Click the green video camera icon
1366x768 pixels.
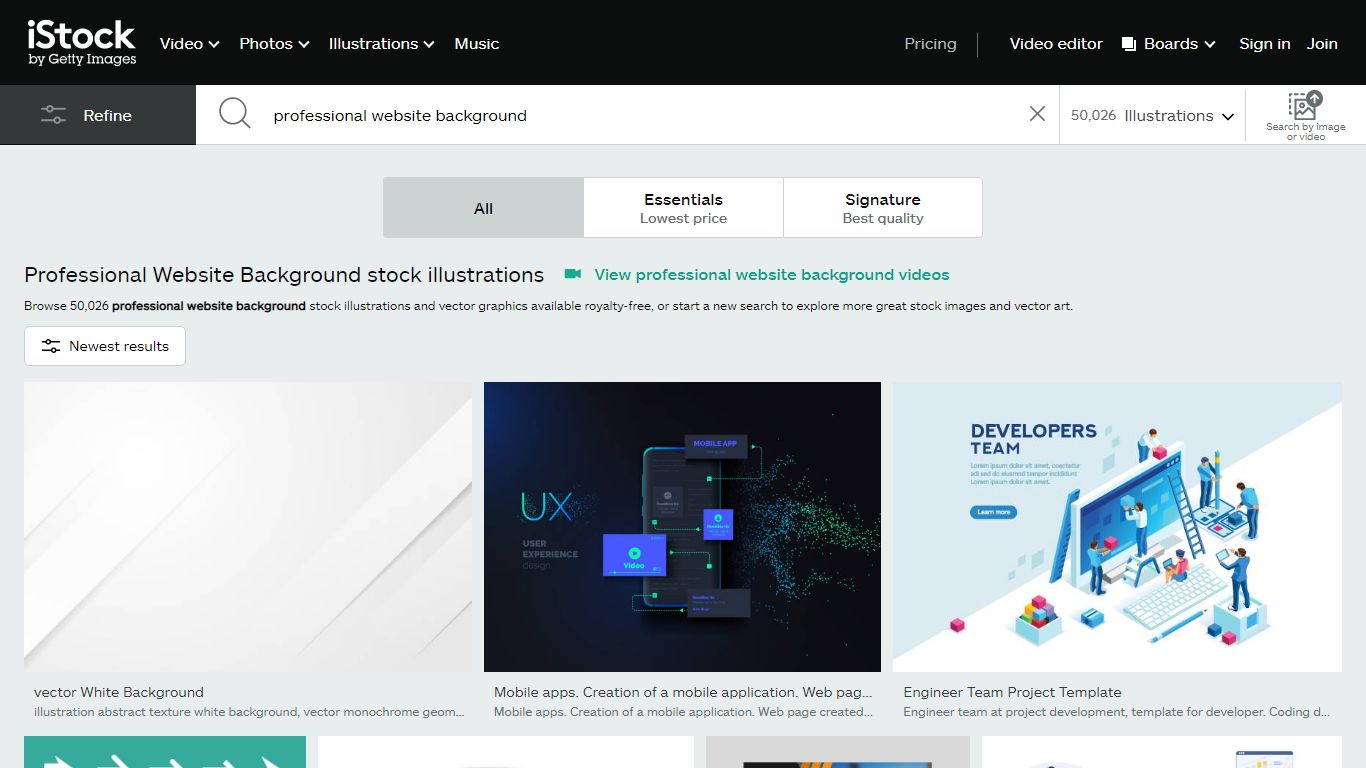(x=573, y=274)
